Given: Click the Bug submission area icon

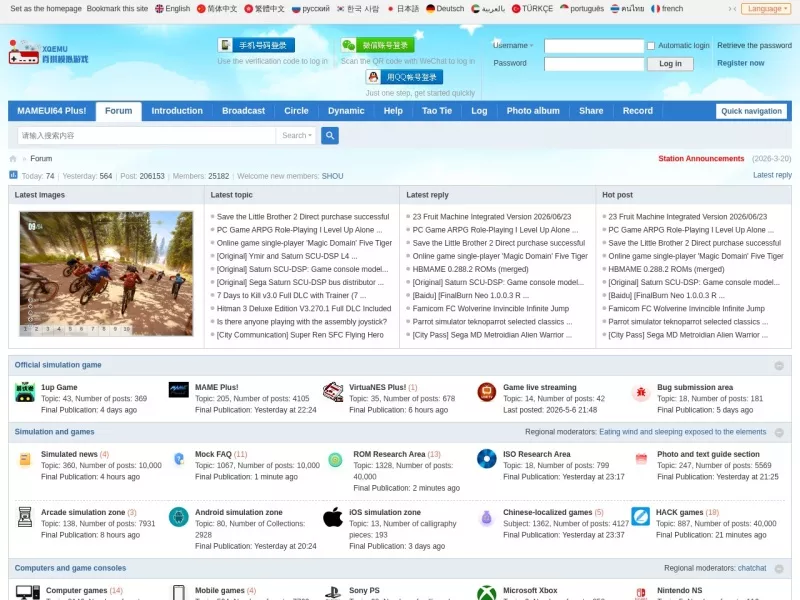Looking at the screenshot, I should [641, 392].
